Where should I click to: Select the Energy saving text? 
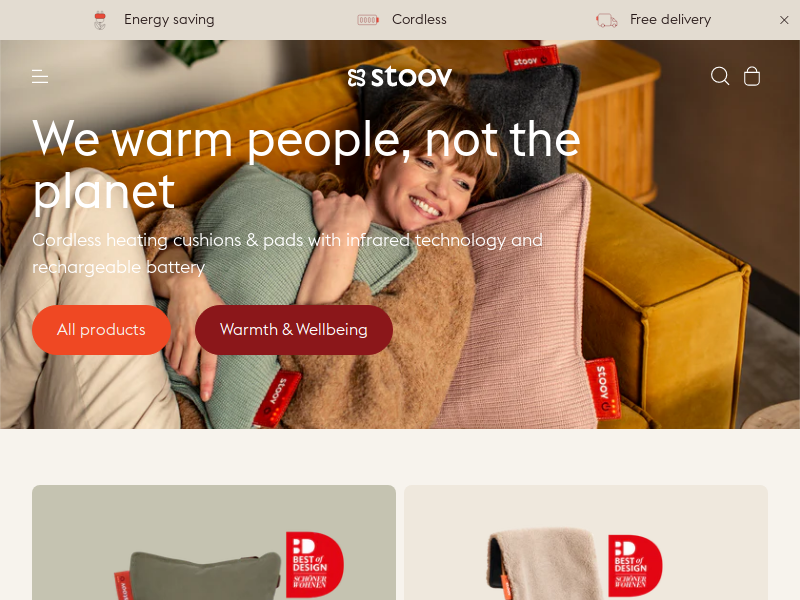(169, 19)
